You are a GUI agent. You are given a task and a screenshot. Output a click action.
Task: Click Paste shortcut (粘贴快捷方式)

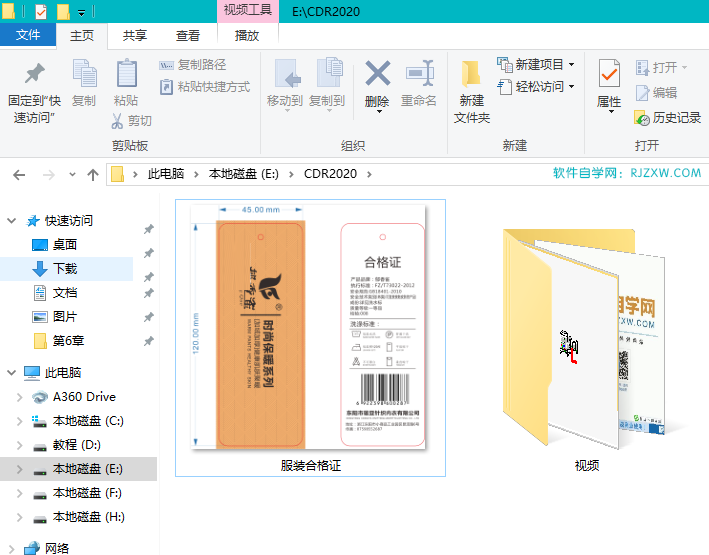[x=205, y=87]
